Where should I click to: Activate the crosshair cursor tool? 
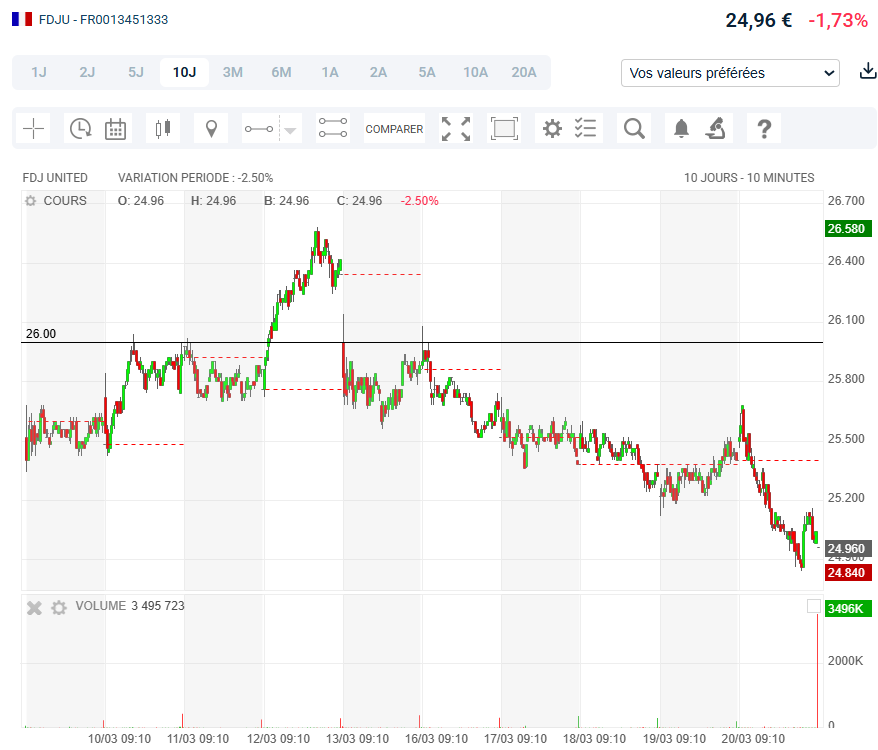(34, 128)
